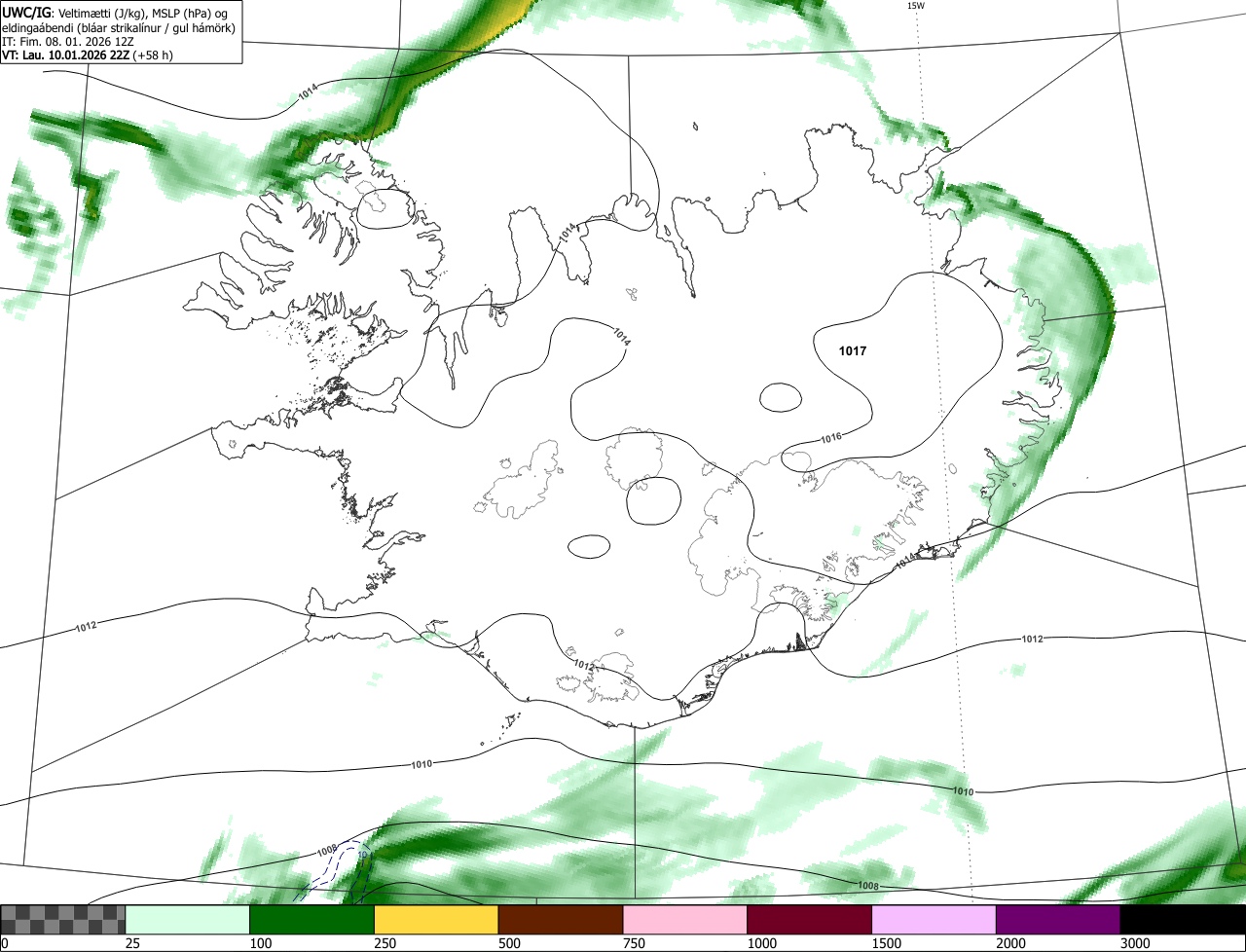Click the legend scale value 3000
The image size is (1246, 952).
1135,943
